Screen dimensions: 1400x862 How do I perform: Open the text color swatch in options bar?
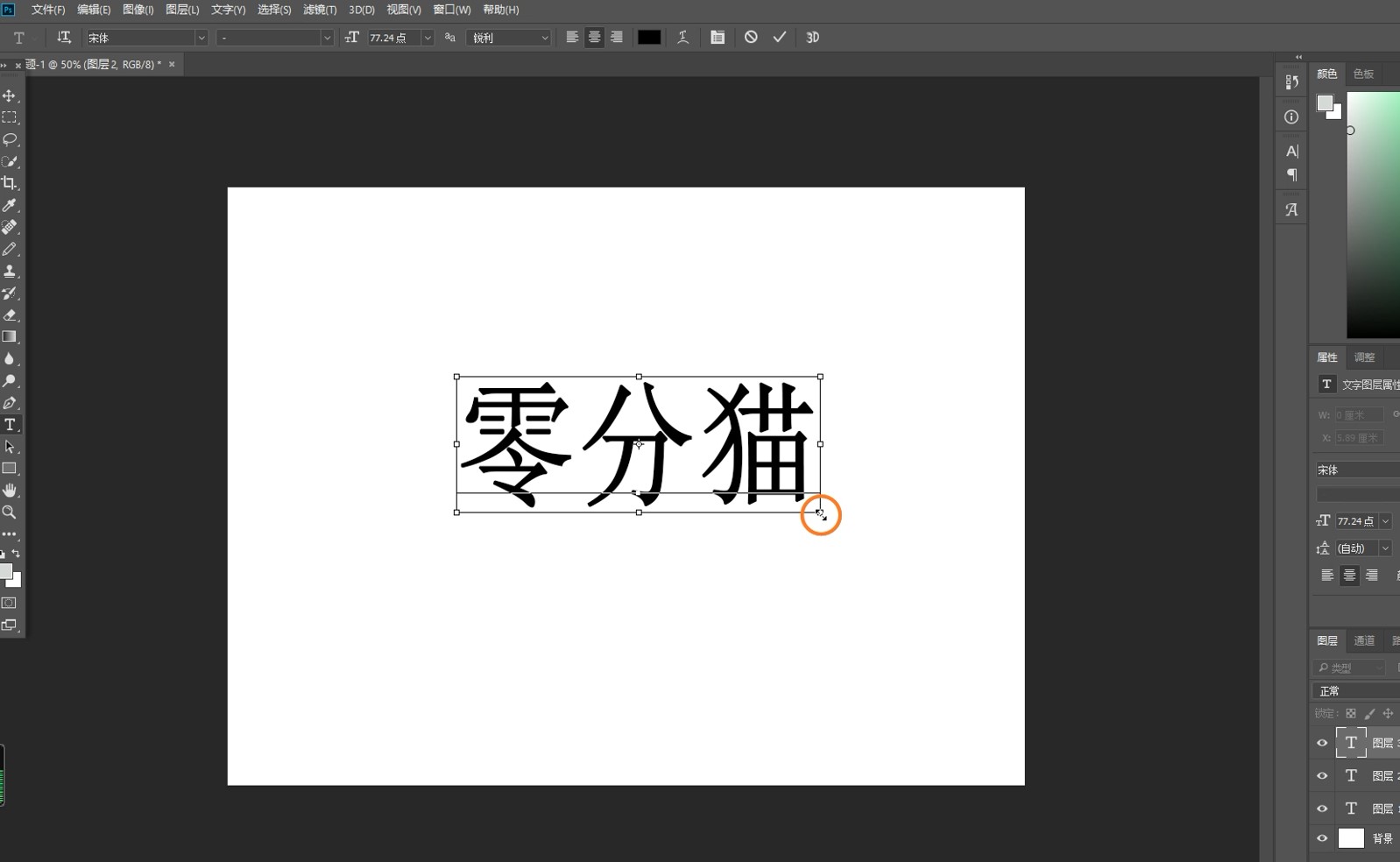[649, 38]
